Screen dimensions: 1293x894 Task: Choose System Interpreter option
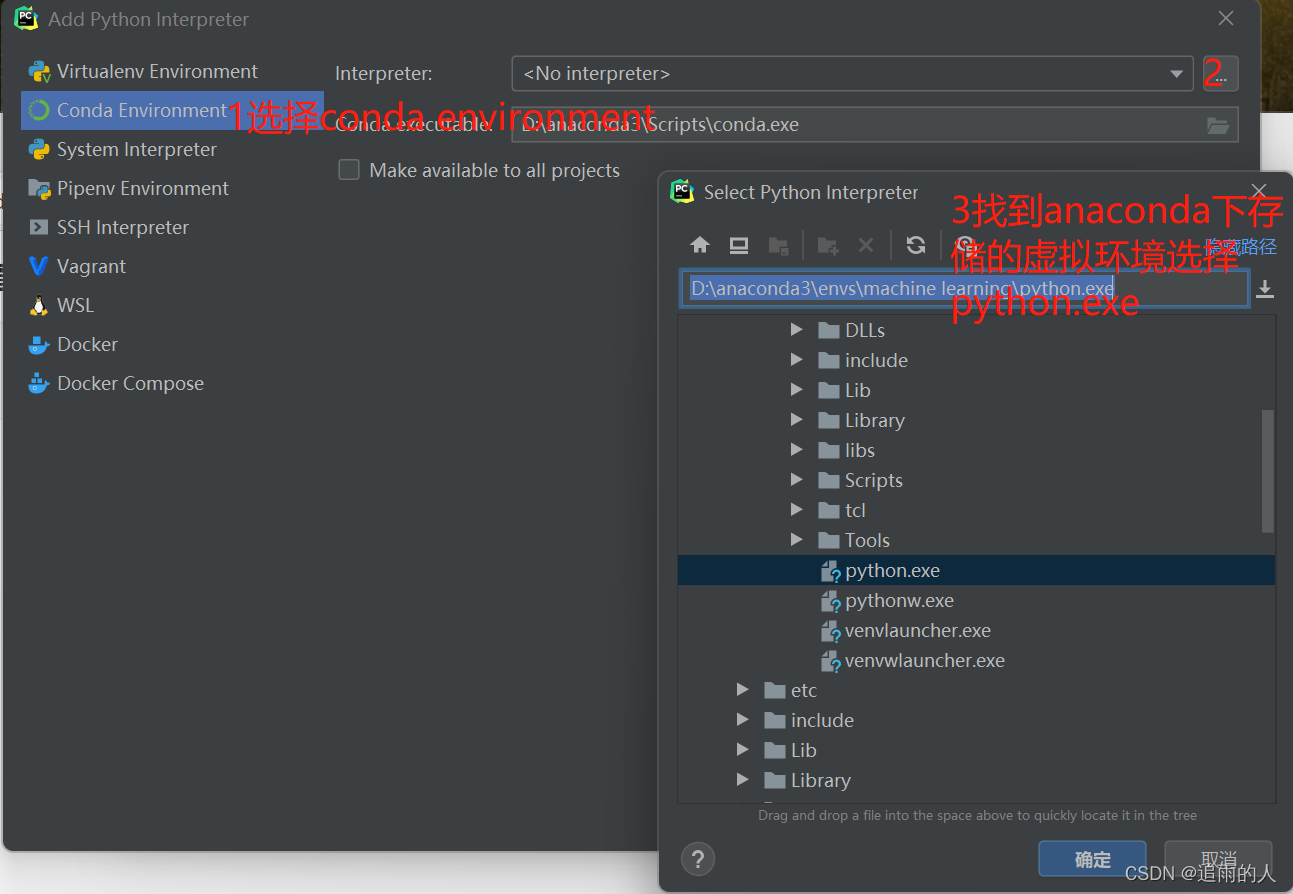coord(172,149)
